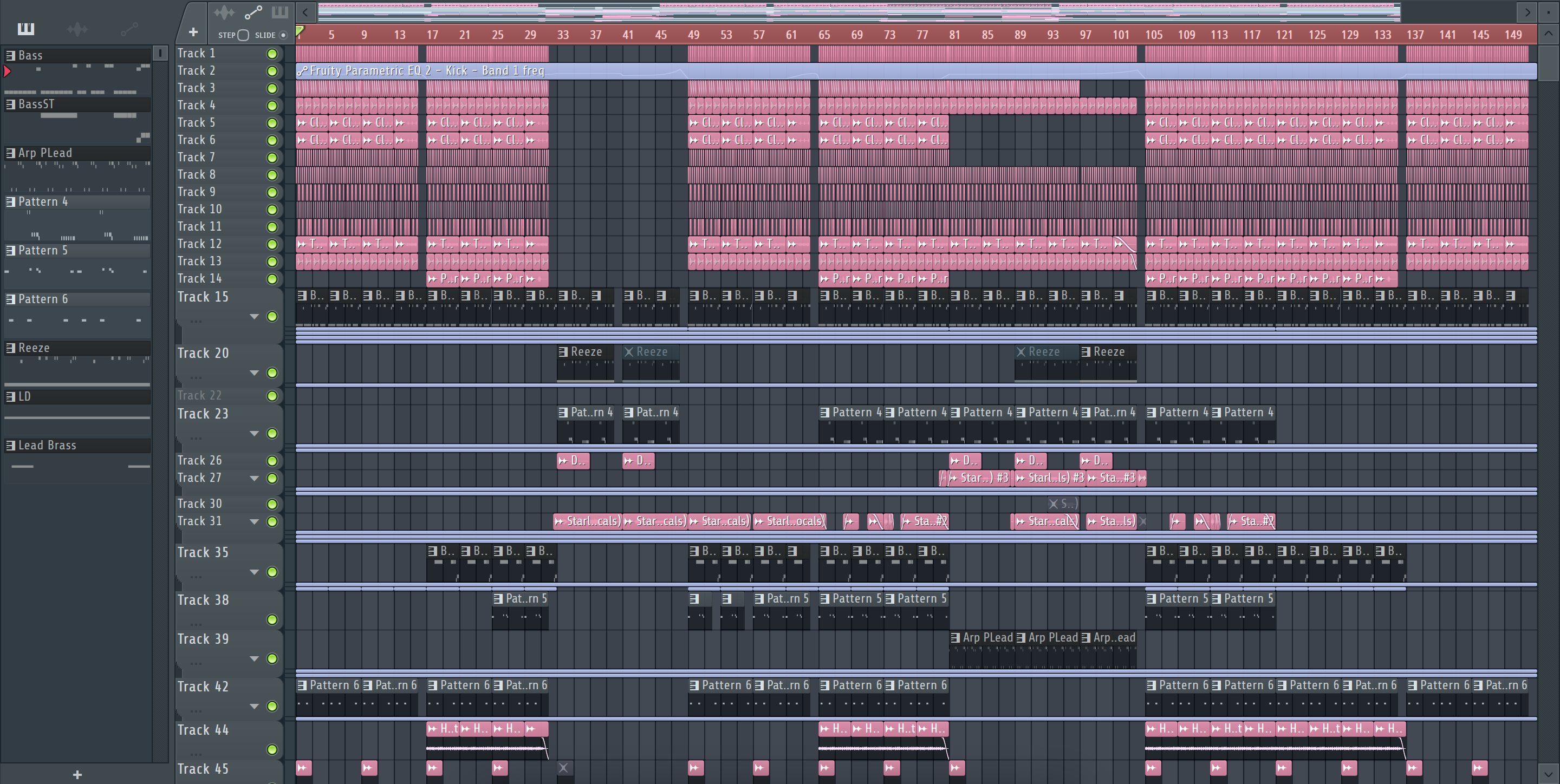Collapse Track 20 group arrow

255,373
